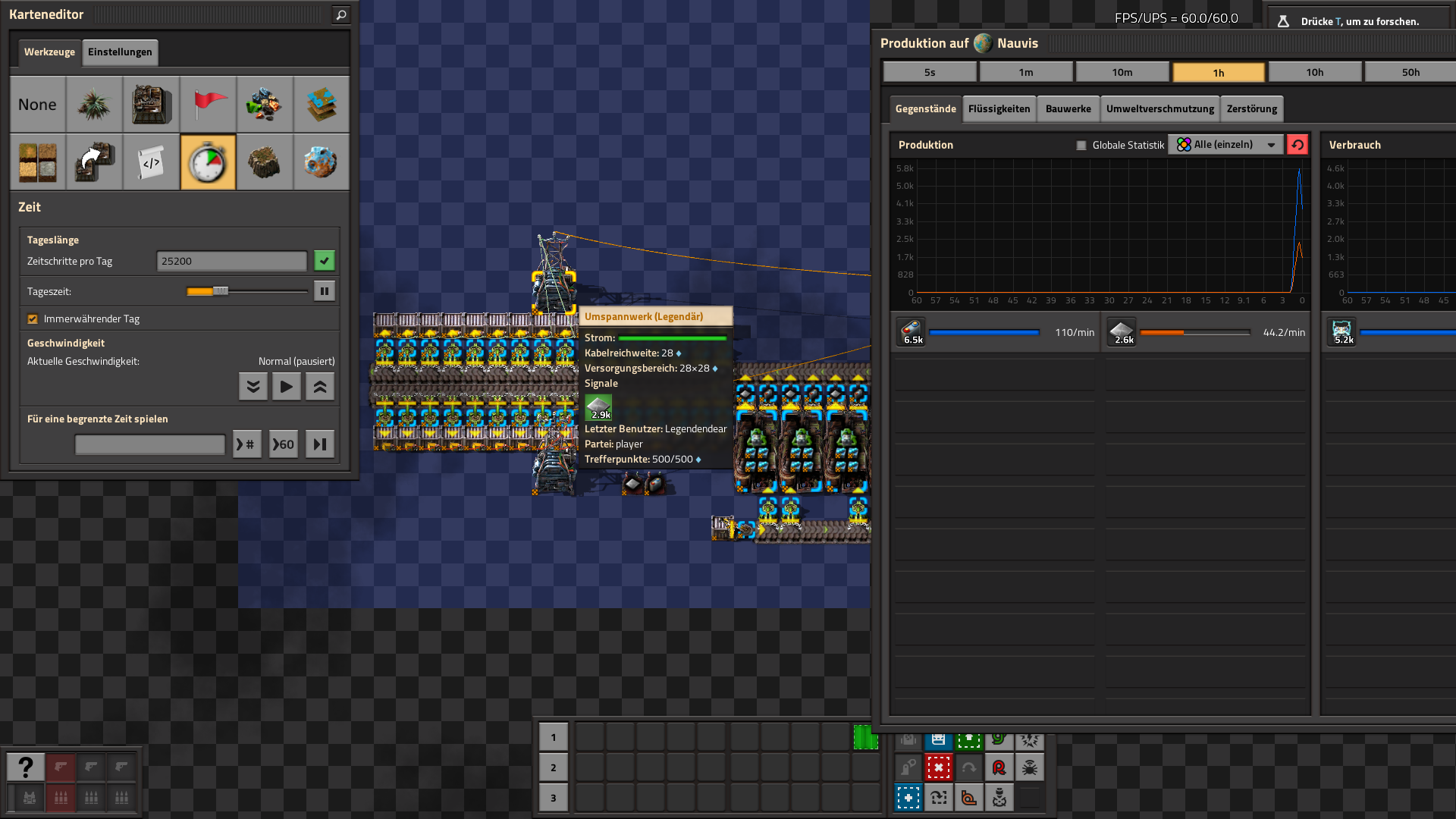
Task: Confirm Zeitschritte pro Tag with green checkmark
Action: coord(325,261)
